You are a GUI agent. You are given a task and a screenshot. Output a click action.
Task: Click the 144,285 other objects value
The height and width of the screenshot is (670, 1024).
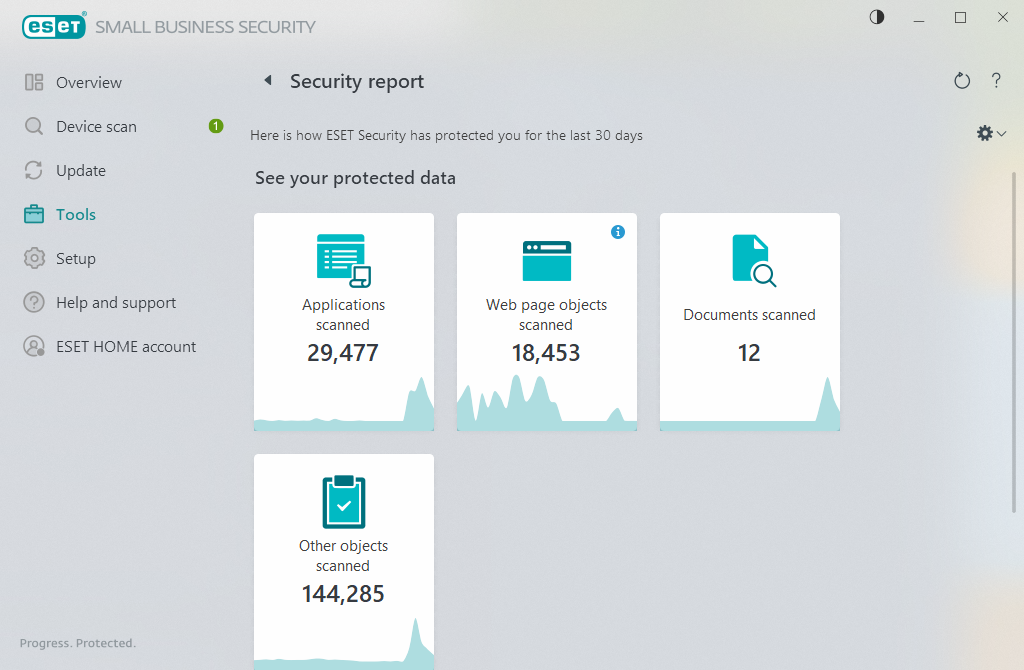pyautogui.click(x=343, y=594)
